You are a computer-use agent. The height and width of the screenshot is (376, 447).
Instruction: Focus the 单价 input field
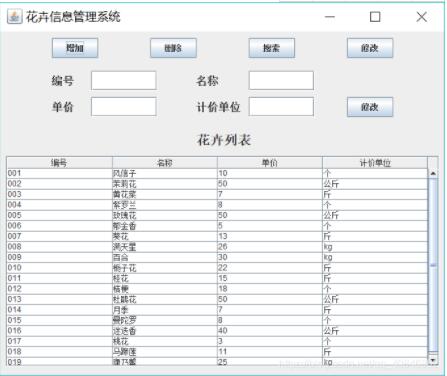pyautogui.click(x=124, y=107)
